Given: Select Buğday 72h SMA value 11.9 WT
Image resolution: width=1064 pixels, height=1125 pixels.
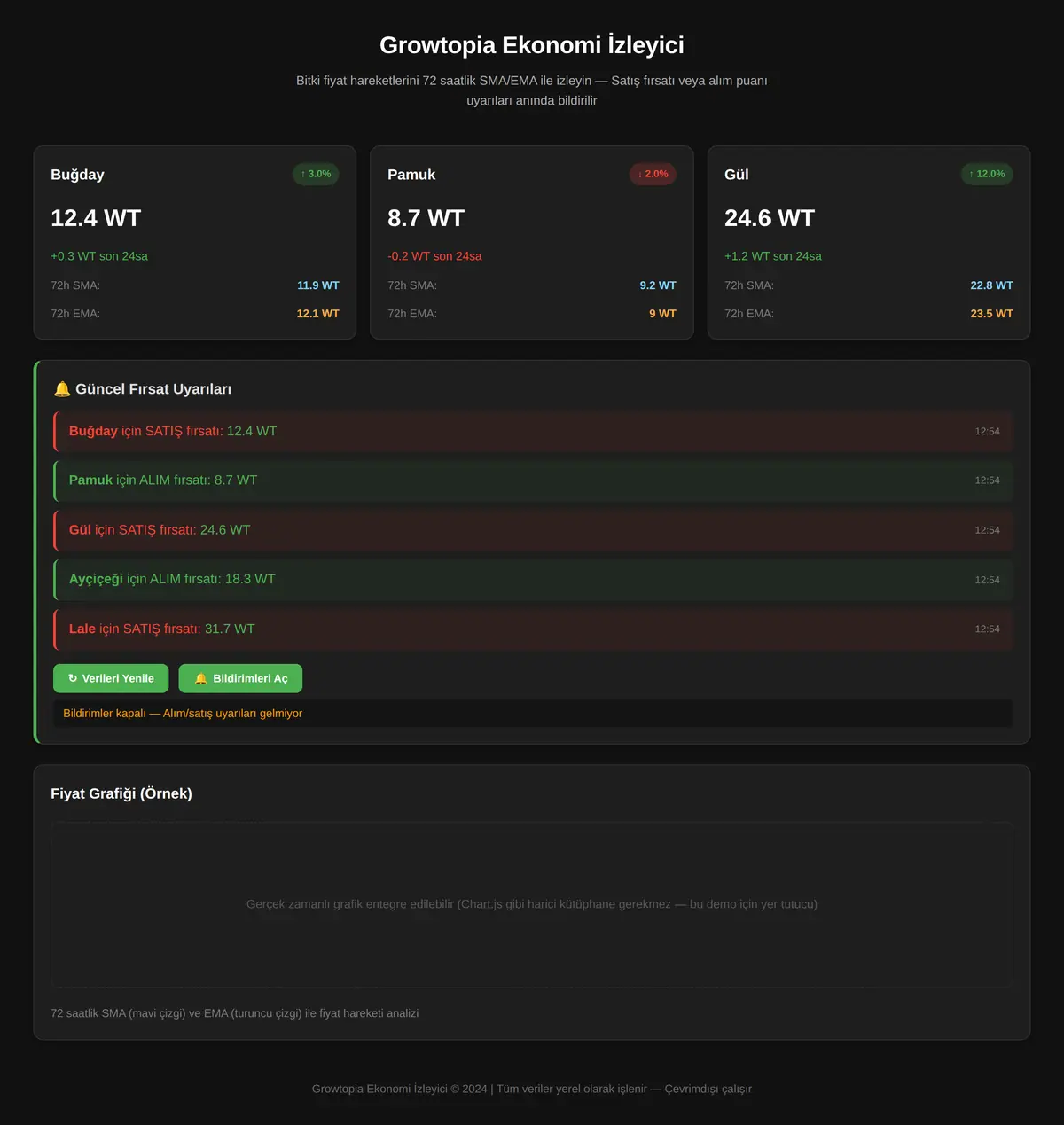Looking at the screenshot, I should tap(318, 285).
